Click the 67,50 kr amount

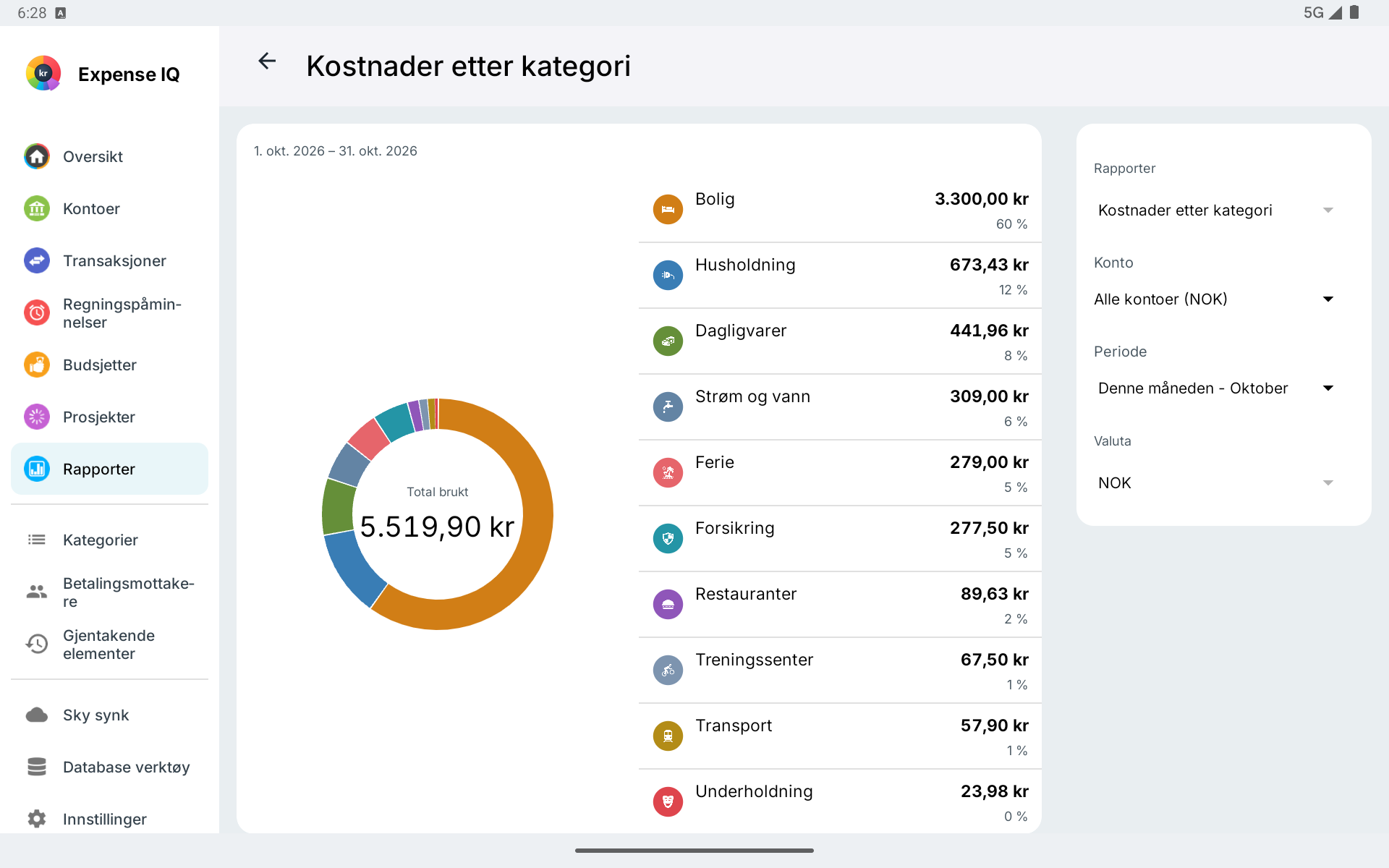point(994,660)
